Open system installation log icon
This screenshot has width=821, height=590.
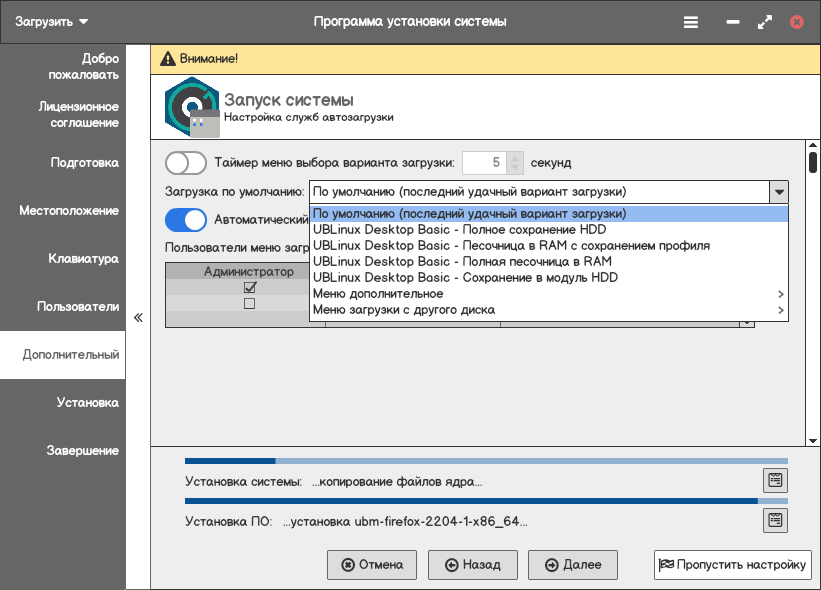click(774, 480)
